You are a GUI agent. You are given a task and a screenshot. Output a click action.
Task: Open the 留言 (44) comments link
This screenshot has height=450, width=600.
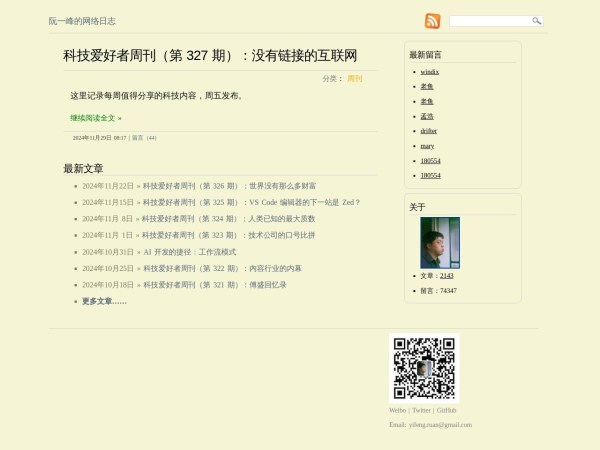[144, 138]
